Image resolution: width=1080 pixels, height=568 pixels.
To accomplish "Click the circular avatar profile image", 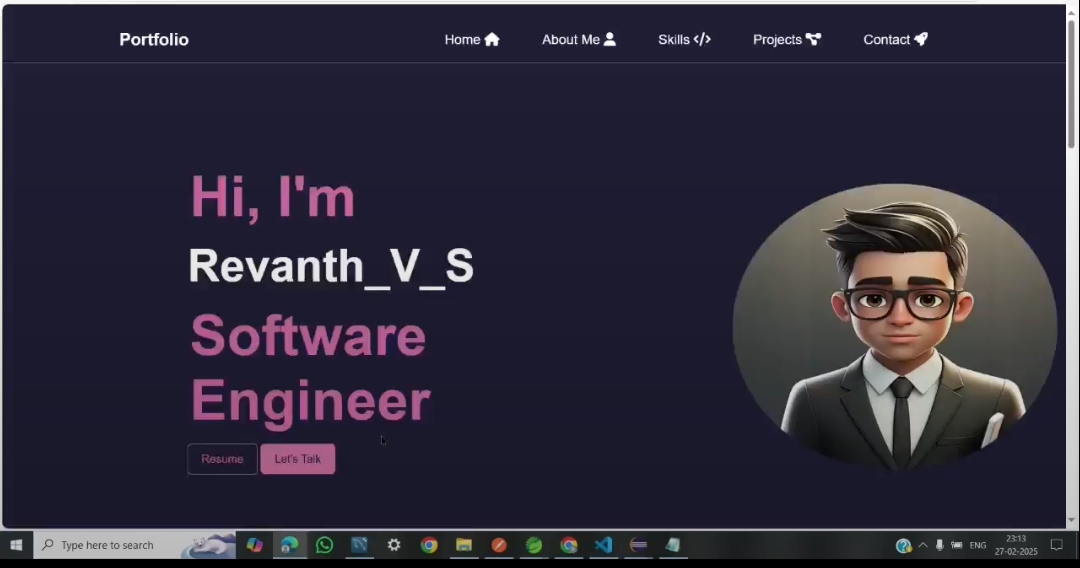I will (895, 327).
